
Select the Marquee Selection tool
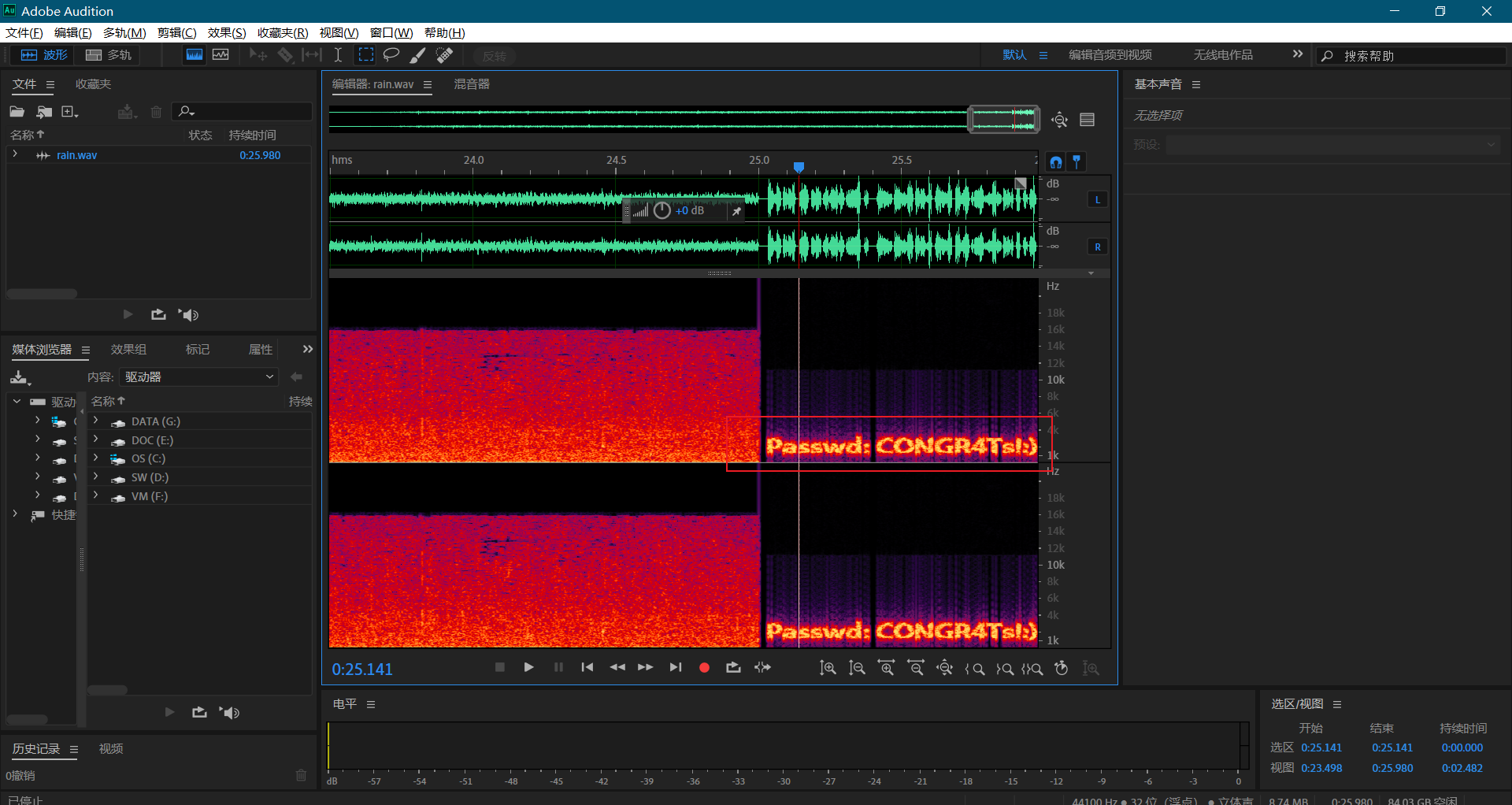[x=365, y=55]
